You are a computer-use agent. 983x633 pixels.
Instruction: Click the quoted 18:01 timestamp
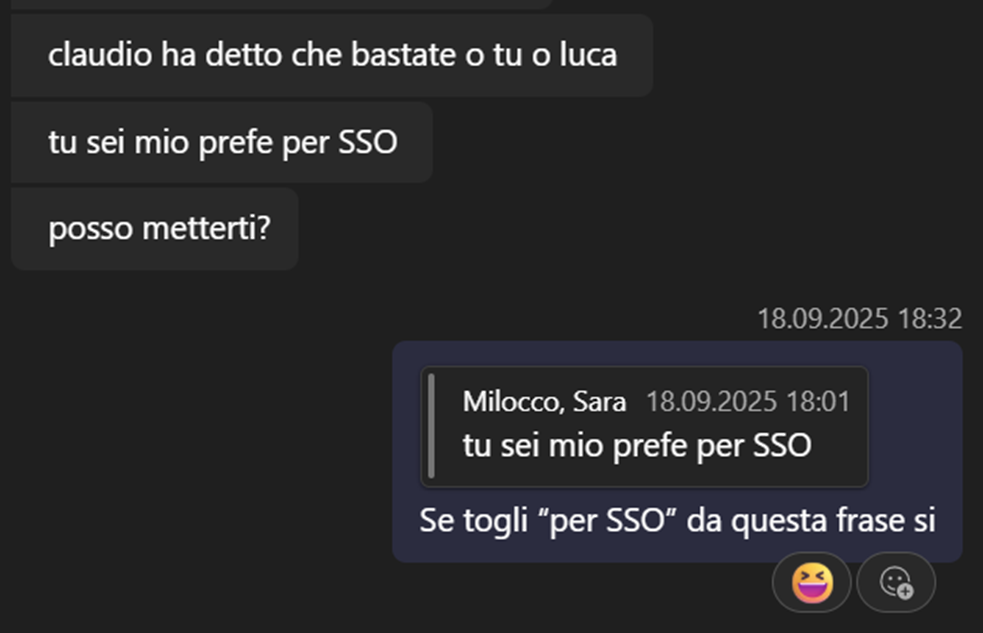[x=747, y=402]
